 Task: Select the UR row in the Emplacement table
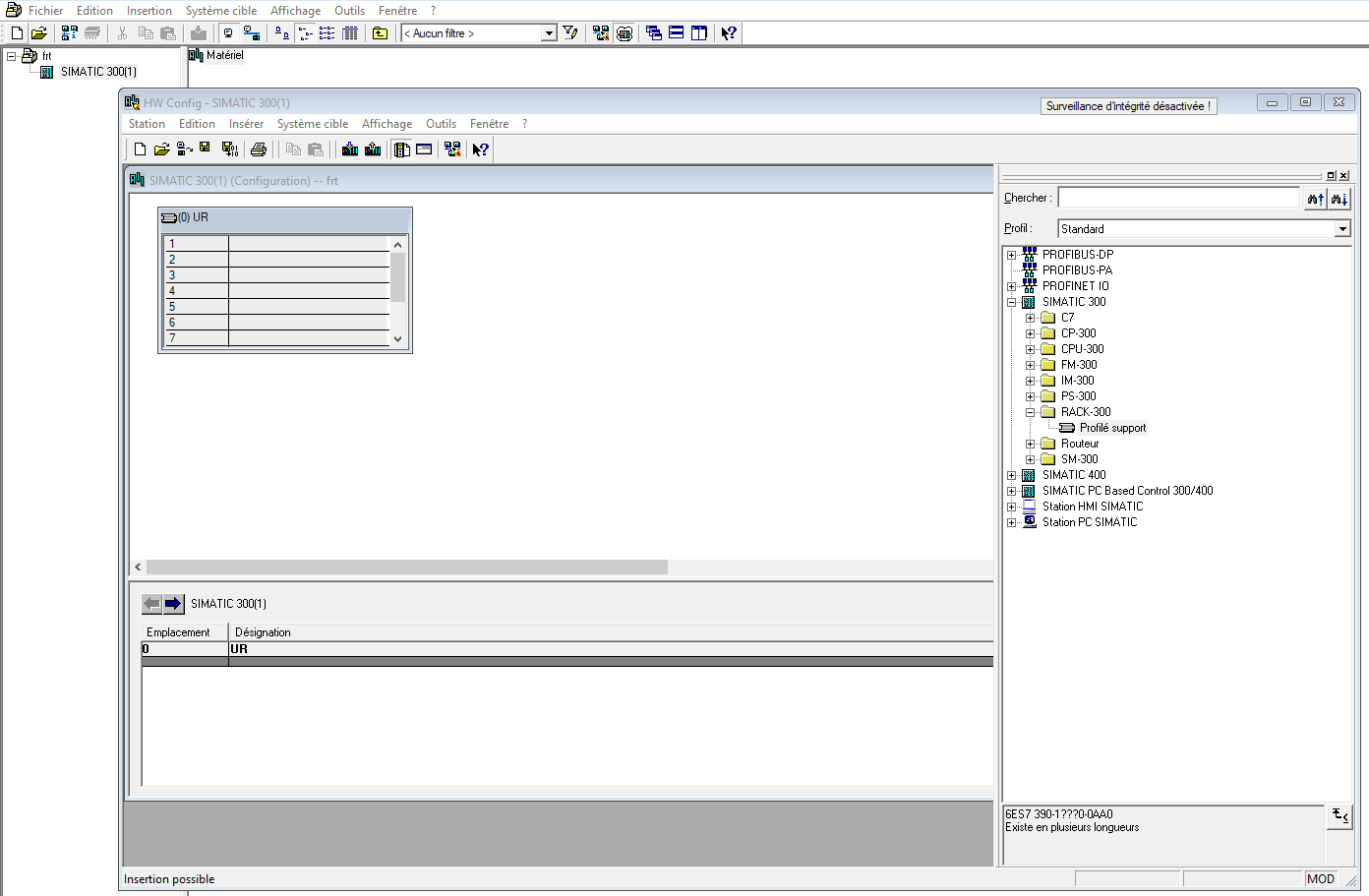pos(566,649)
